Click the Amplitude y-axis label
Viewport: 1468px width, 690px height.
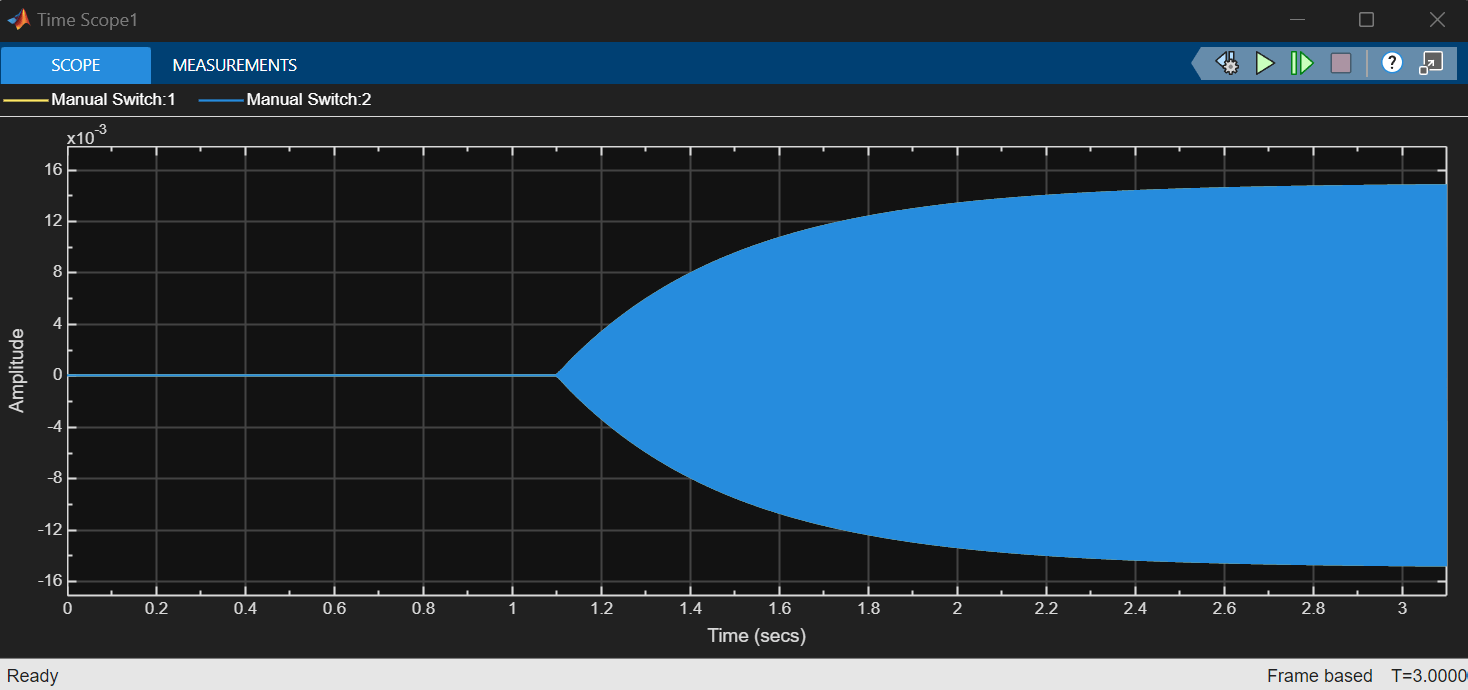[17, 371]
